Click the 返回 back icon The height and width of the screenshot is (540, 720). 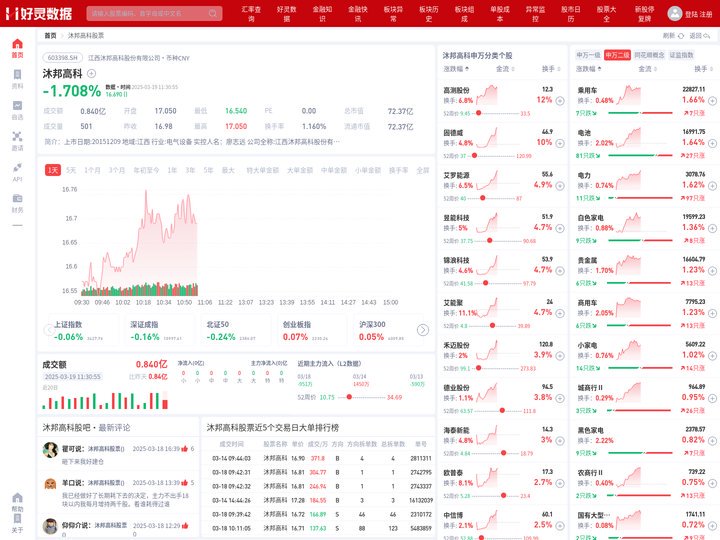[706, 35]
